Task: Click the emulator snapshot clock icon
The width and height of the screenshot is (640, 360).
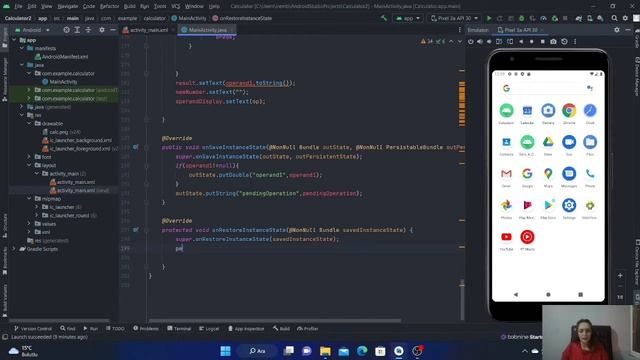Action: (564, 42)
